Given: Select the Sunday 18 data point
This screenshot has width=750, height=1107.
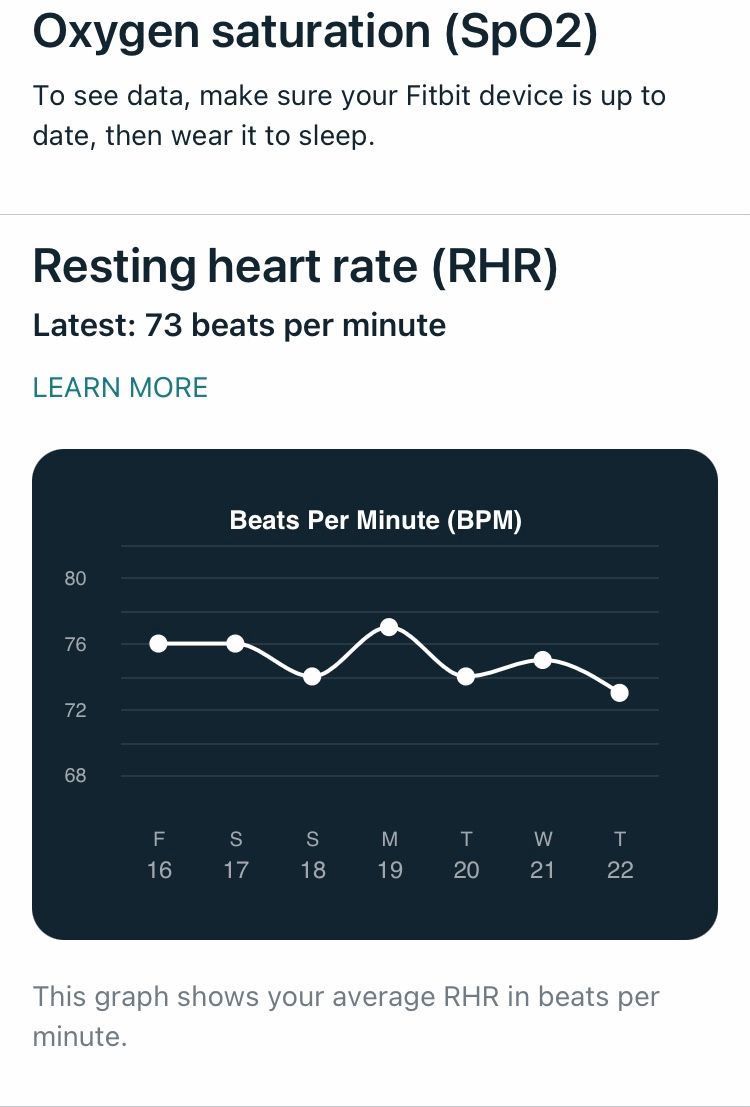Looking at the screenshot, I should tap(312, 677).
